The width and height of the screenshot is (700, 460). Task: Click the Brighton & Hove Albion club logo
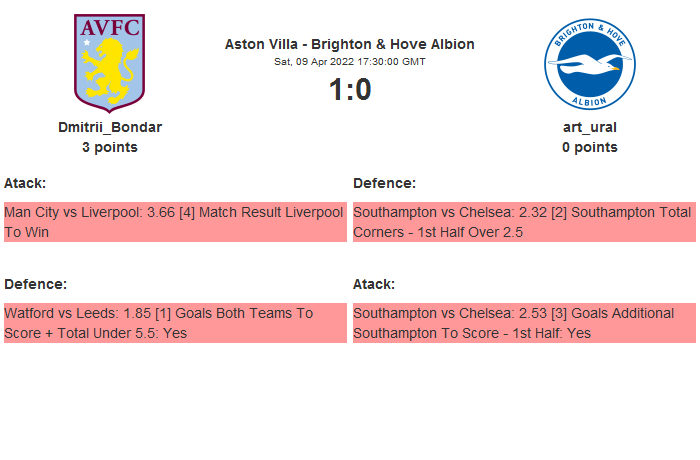590,62
